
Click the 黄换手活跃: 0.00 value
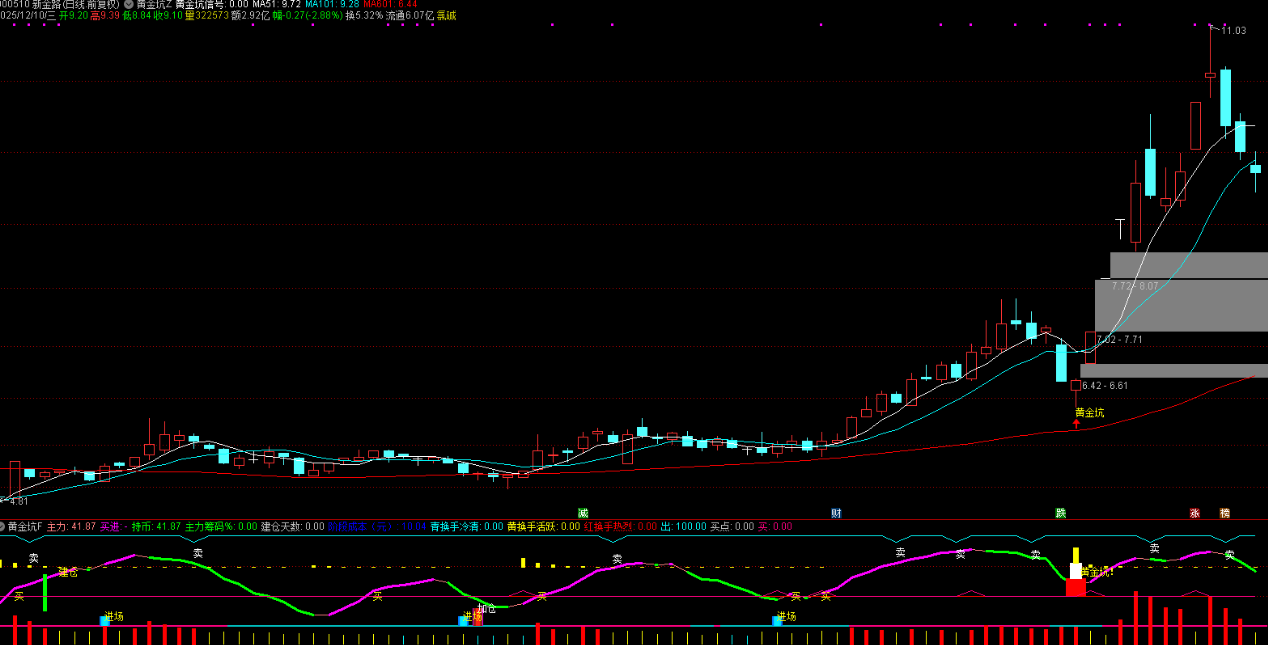[x=543, y=526]
